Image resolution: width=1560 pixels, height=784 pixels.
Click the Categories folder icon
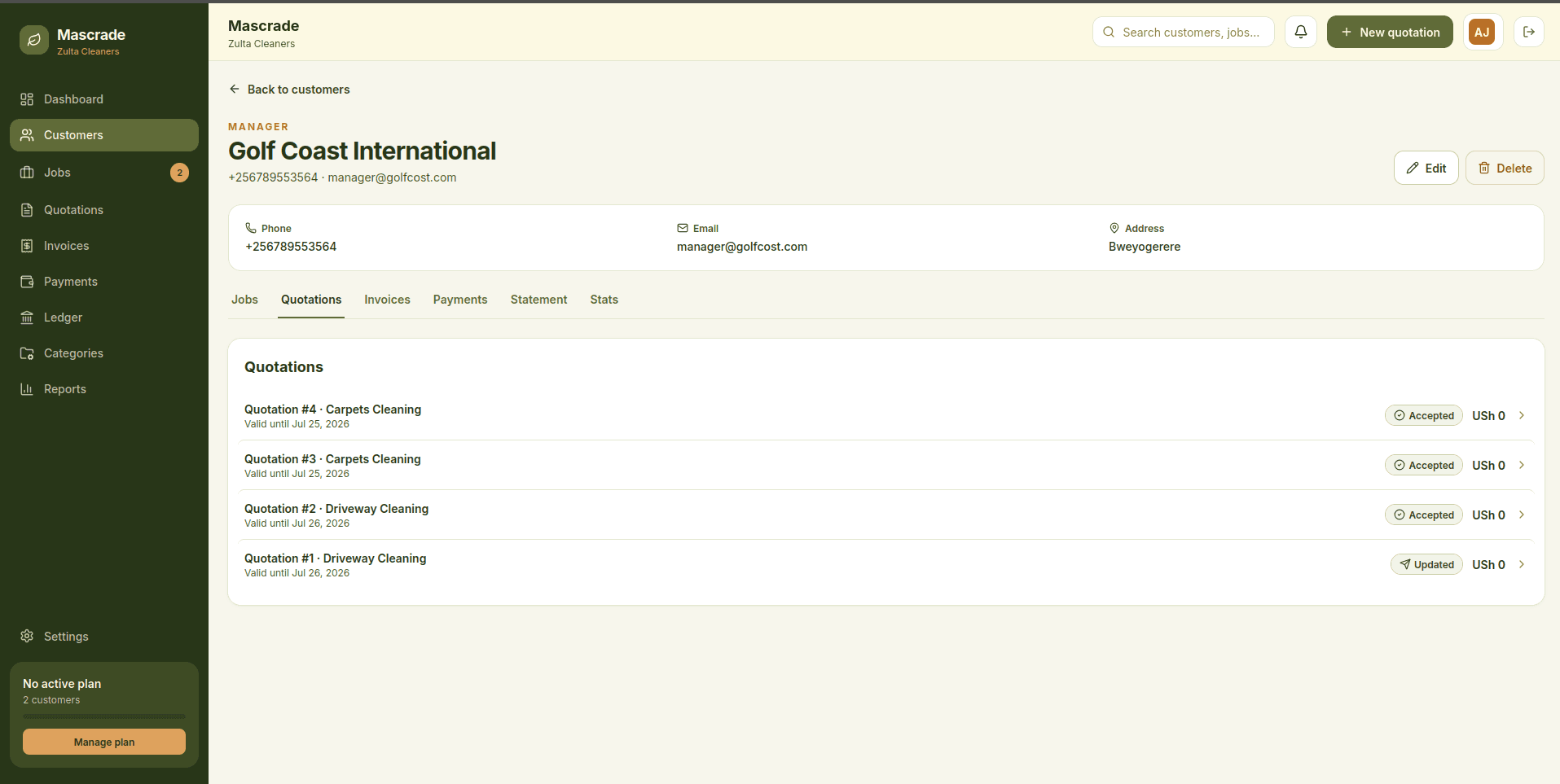click(x=27, y=353)
